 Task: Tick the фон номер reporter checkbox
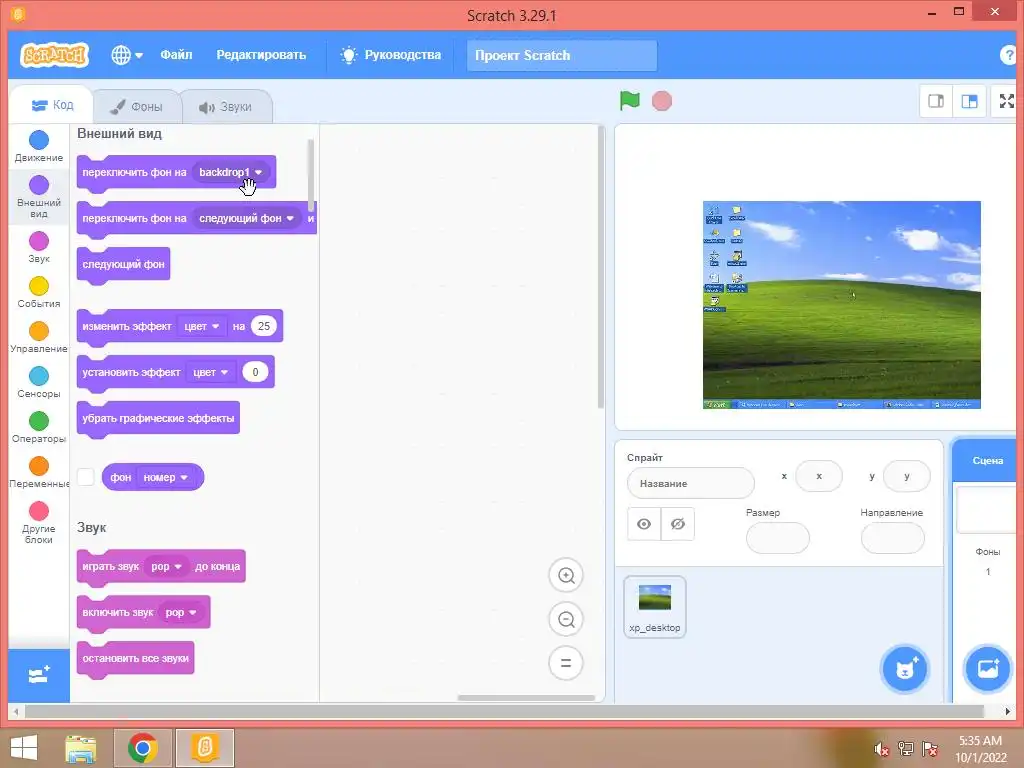(86, 477)
